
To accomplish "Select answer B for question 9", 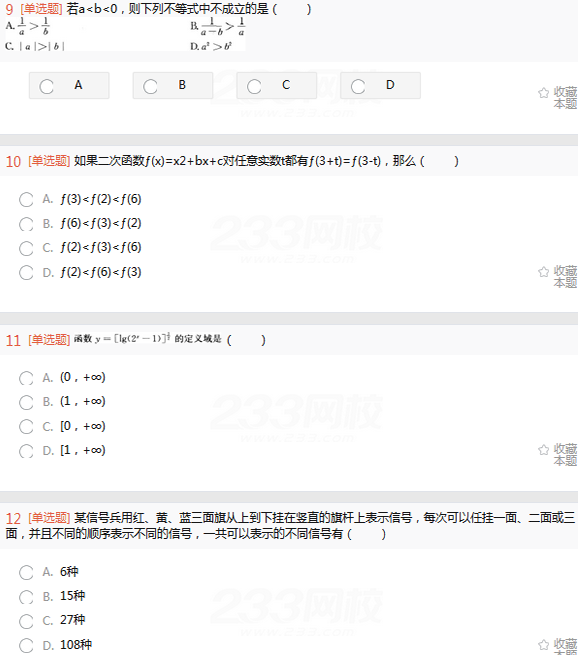I will (173, 86).
